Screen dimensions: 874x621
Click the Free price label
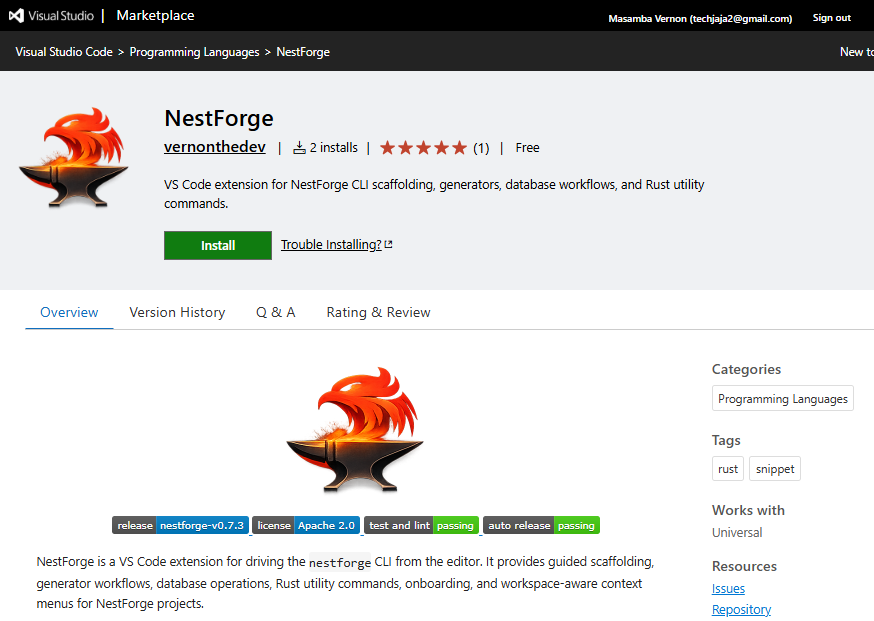(x=527, y=148)
